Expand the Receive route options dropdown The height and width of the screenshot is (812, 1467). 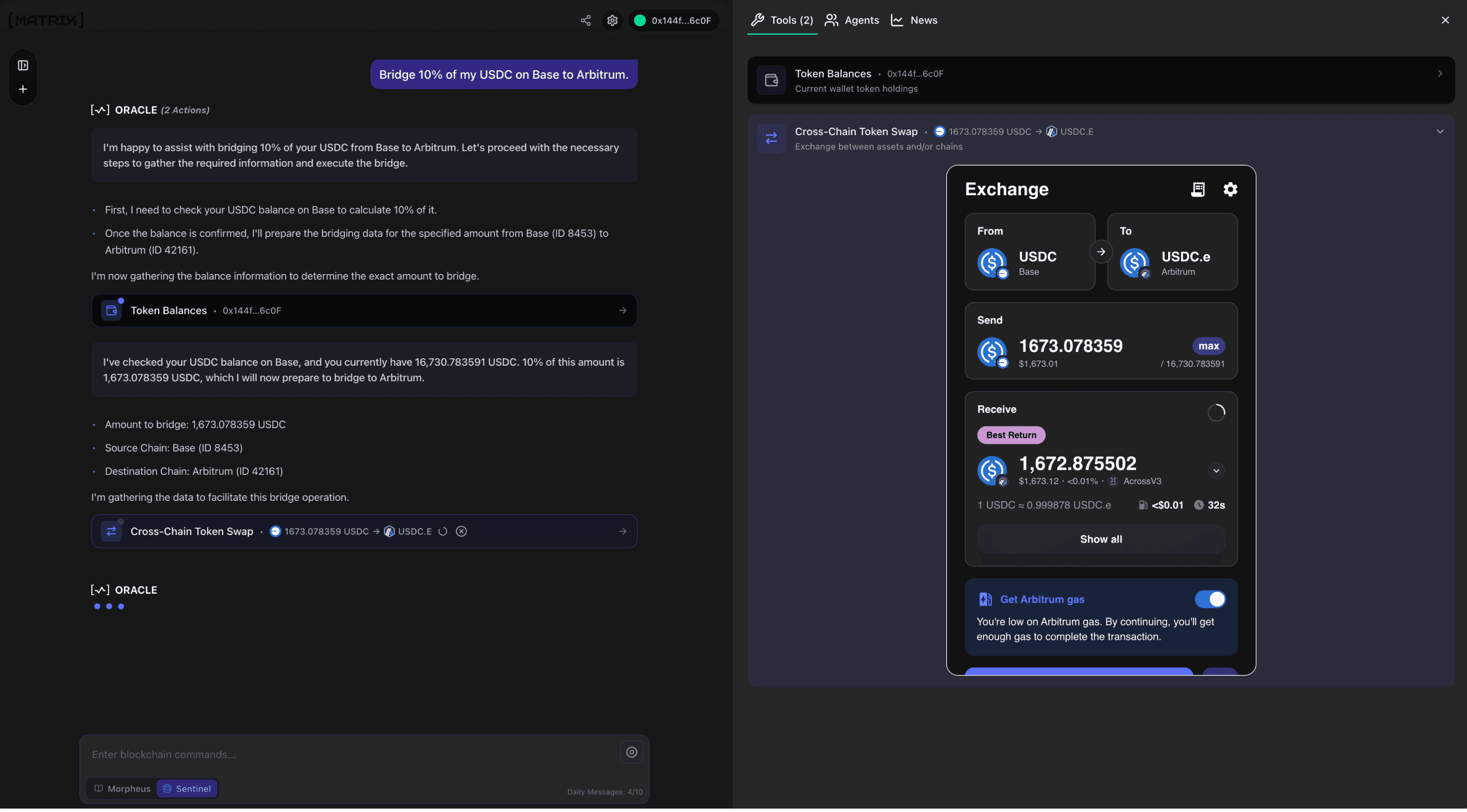coord(1217,470)
